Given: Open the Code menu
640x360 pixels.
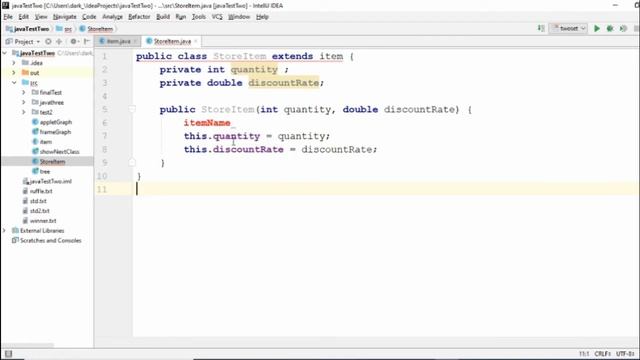Looking at the screenshot, I should [x=89, y=17].
